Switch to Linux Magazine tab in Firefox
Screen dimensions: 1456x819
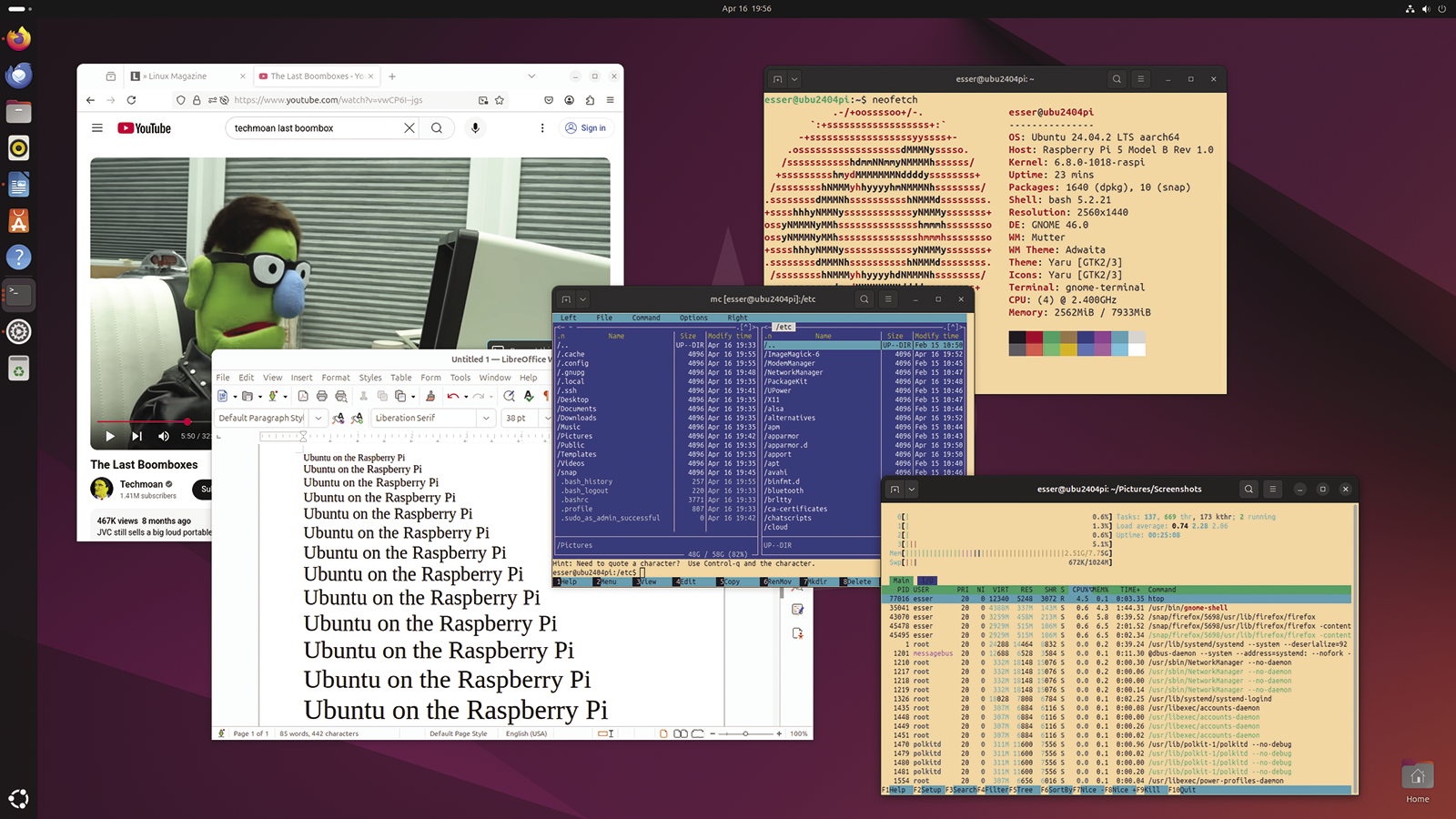[187, 76]
